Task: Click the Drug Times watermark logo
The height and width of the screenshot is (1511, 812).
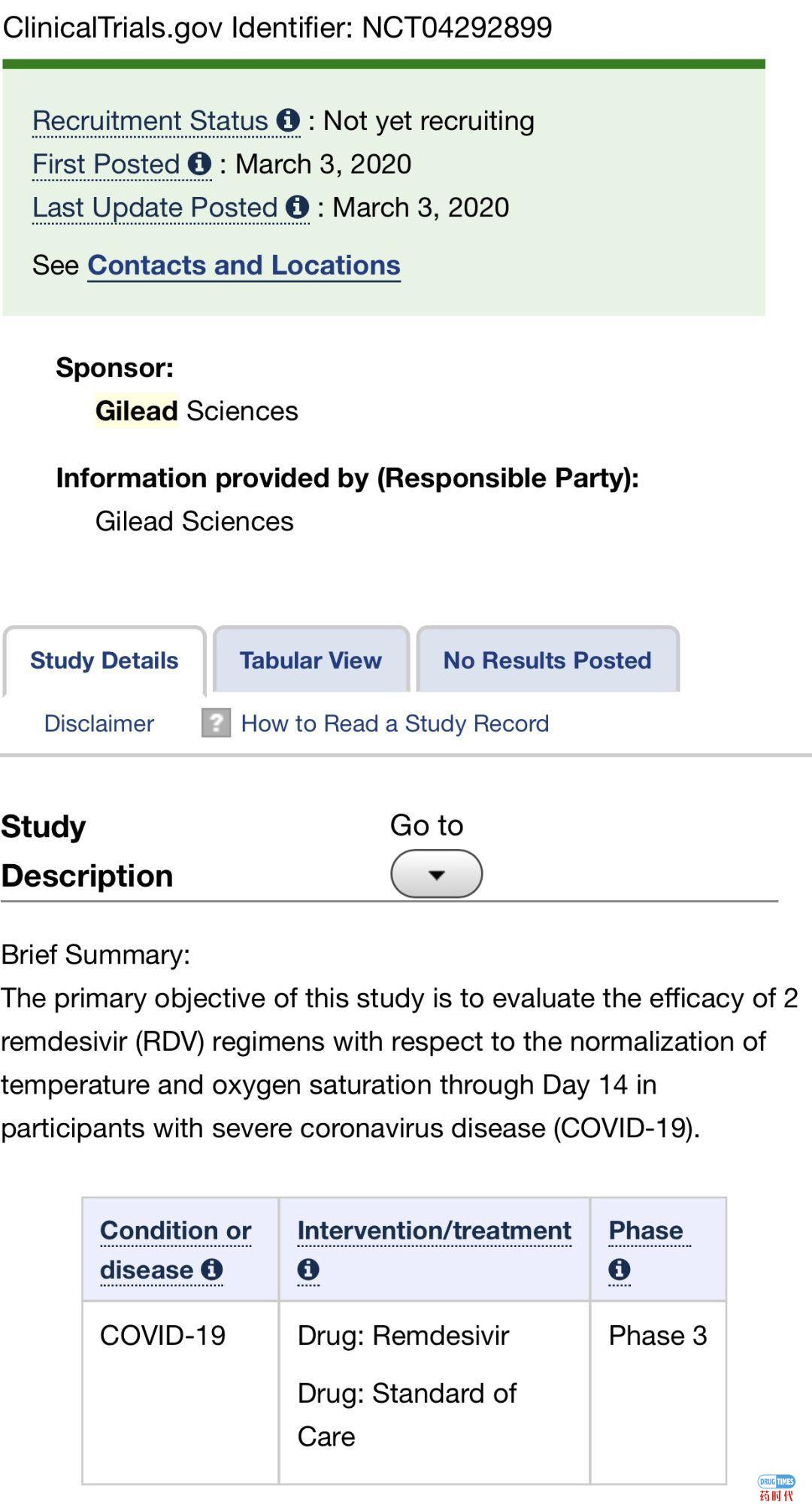Action: tap(777, 1488)
